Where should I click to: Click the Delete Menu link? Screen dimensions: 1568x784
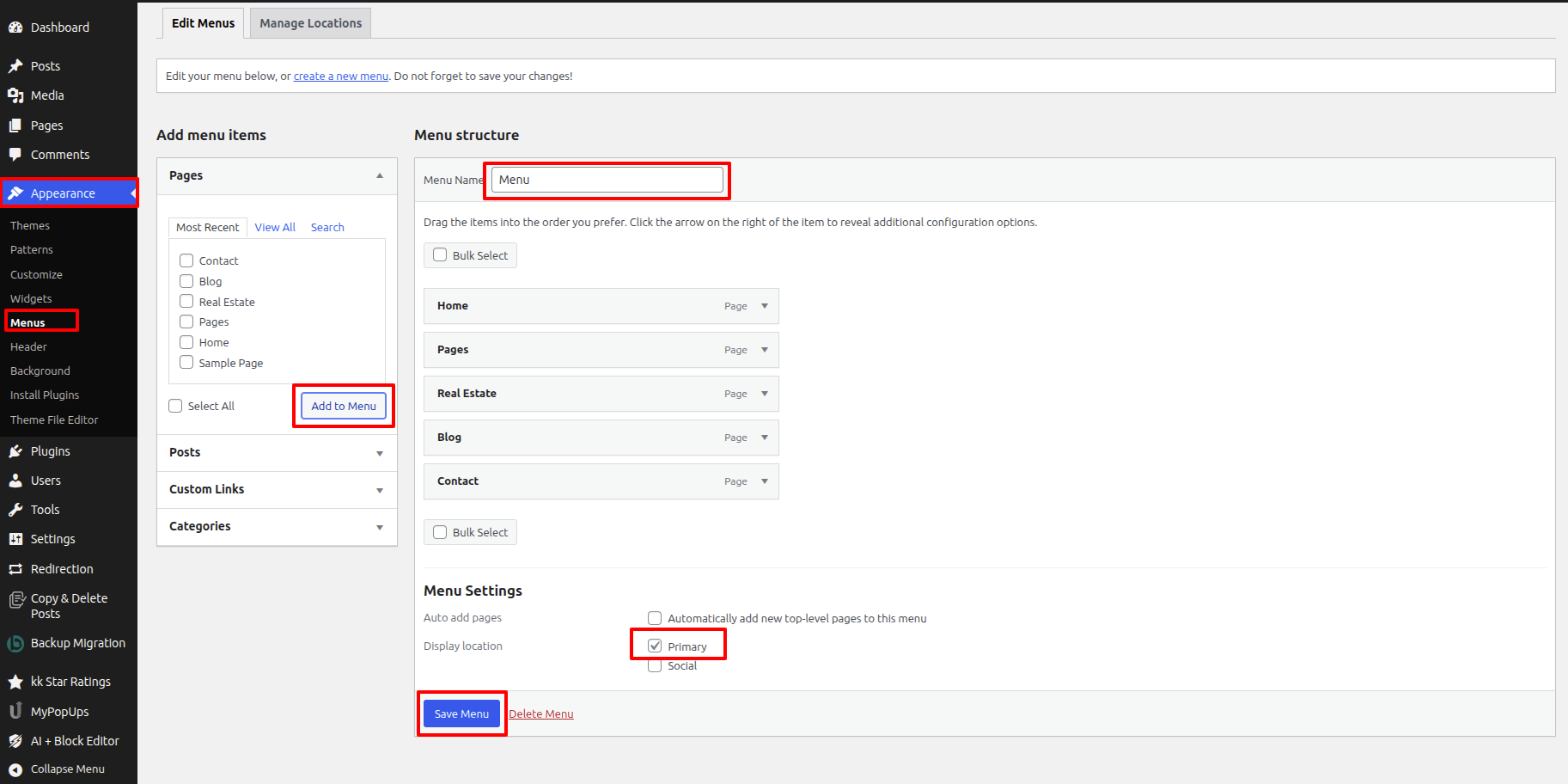click(x=541, y=714)
